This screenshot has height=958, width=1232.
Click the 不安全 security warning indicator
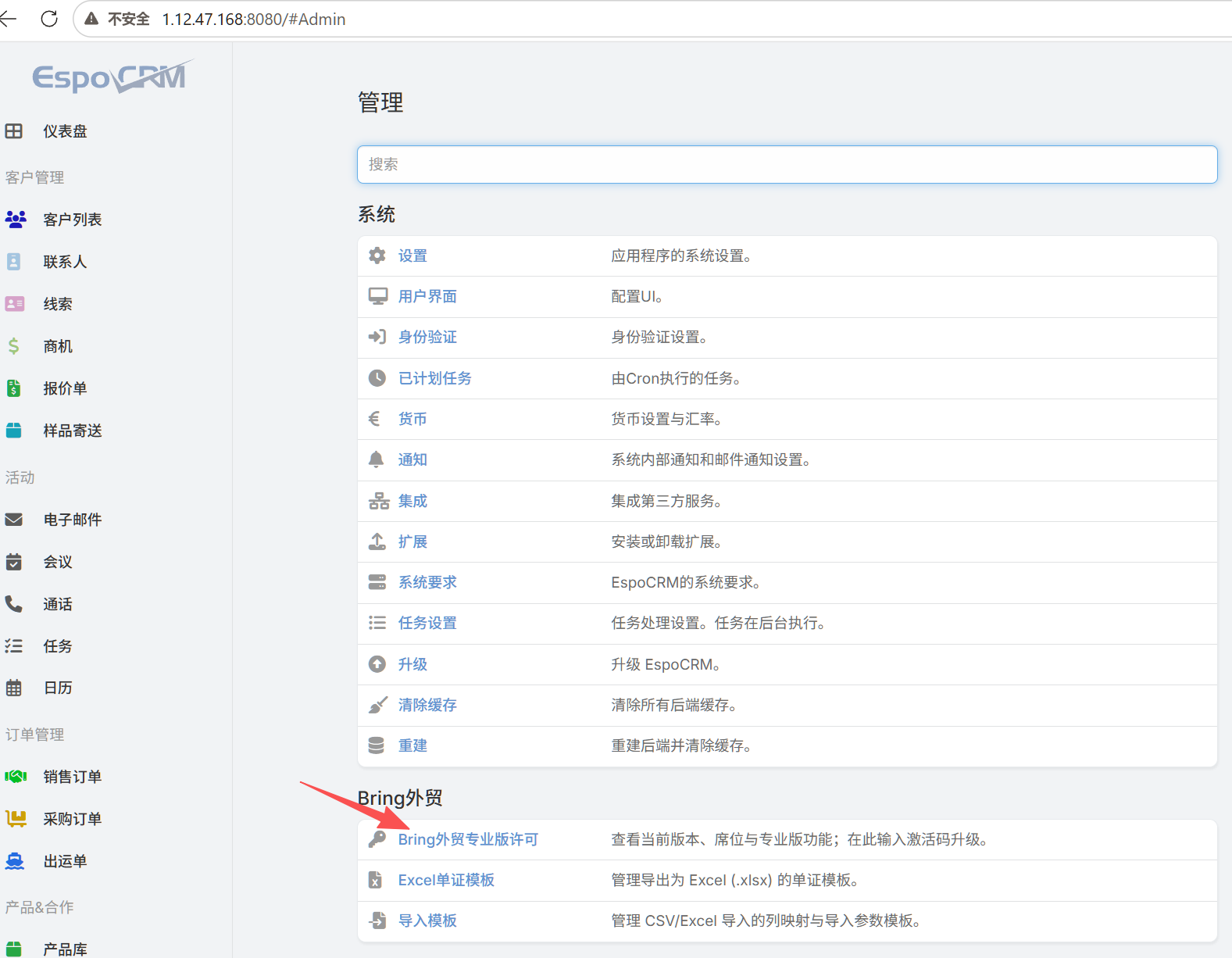point(117,19)
